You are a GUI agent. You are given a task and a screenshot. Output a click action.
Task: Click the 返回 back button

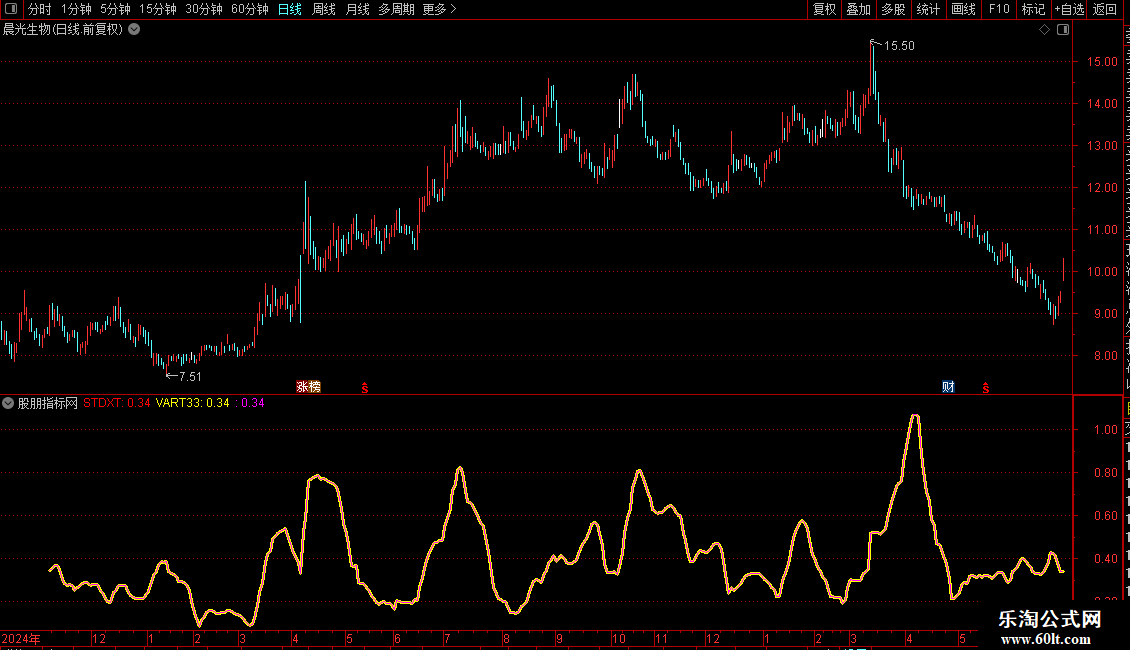click(x=1104, y=9)
